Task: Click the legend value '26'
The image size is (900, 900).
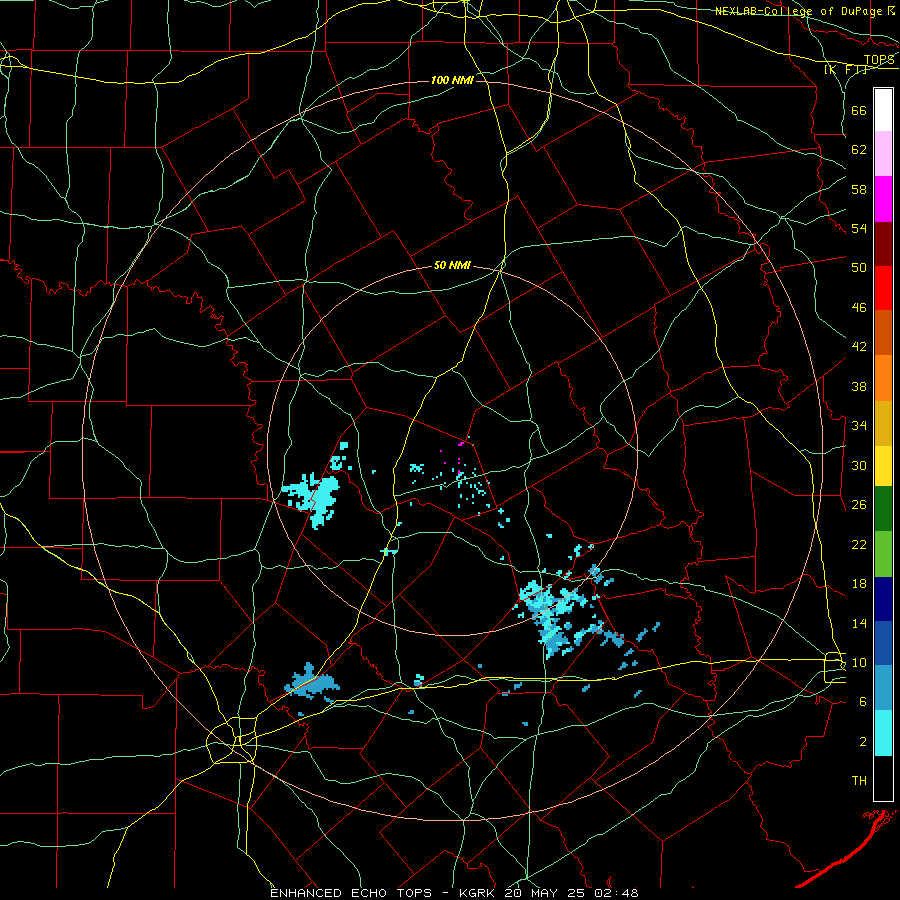Action: click(x=859, y=505)
